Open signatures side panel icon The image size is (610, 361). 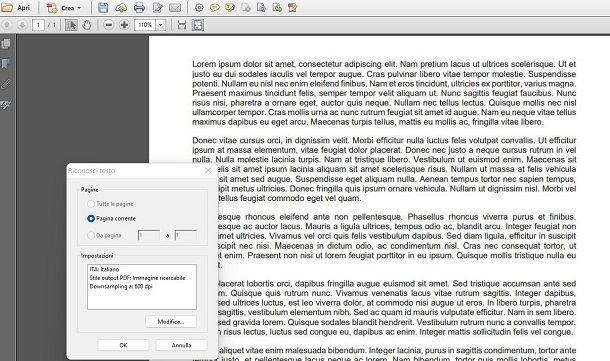click(6, 104)
